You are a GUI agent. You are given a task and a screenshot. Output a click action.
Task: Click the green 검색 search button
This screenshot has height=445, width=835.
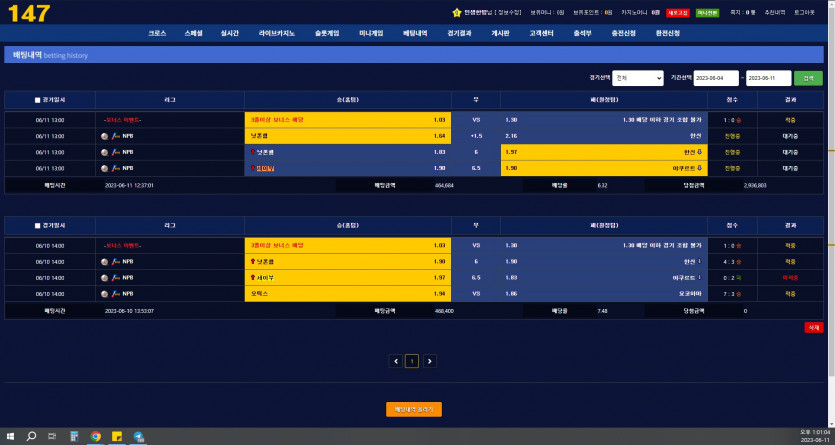(808, 77)
